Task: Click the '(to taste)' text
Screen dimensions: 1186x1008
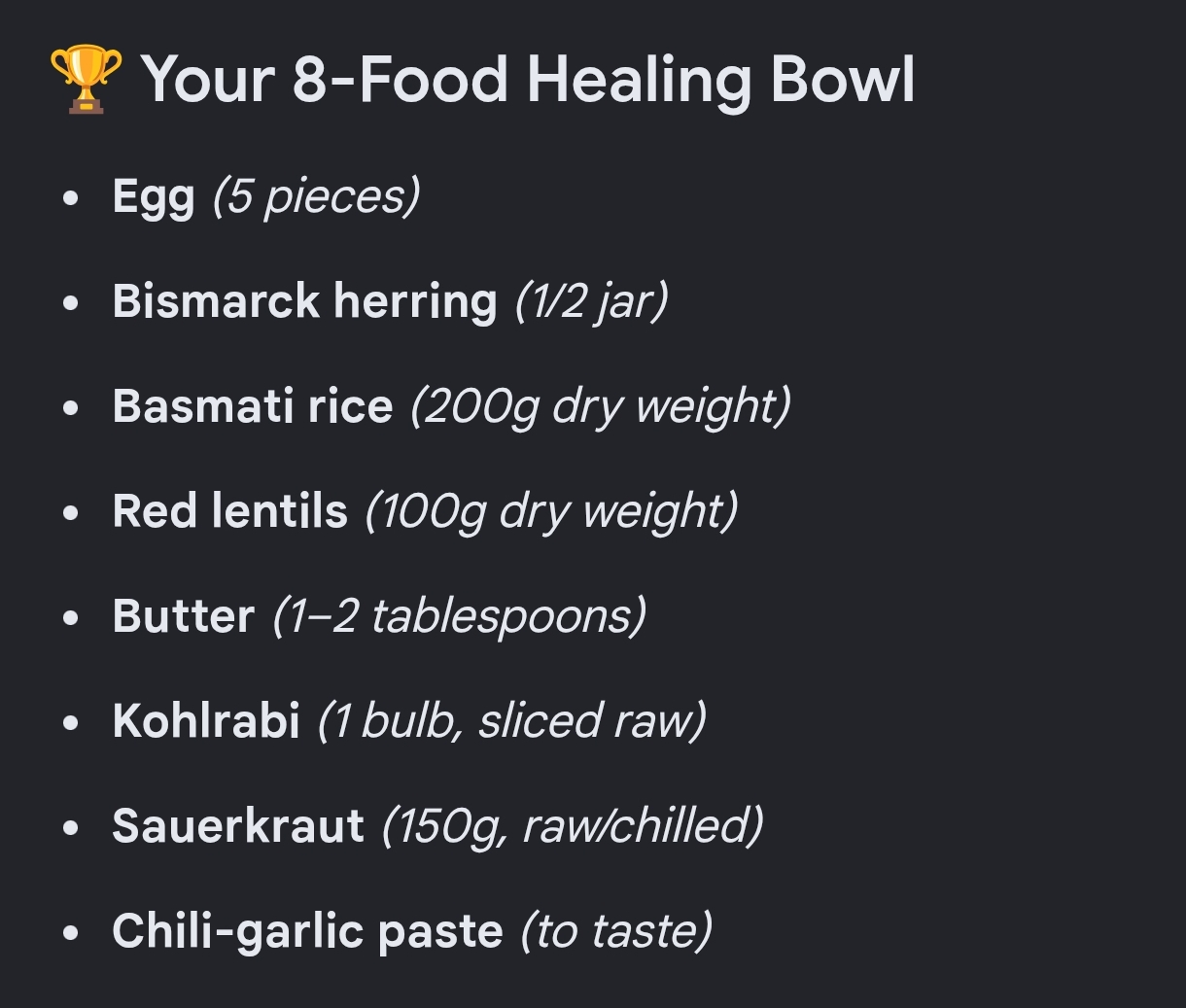Action: 616,931
